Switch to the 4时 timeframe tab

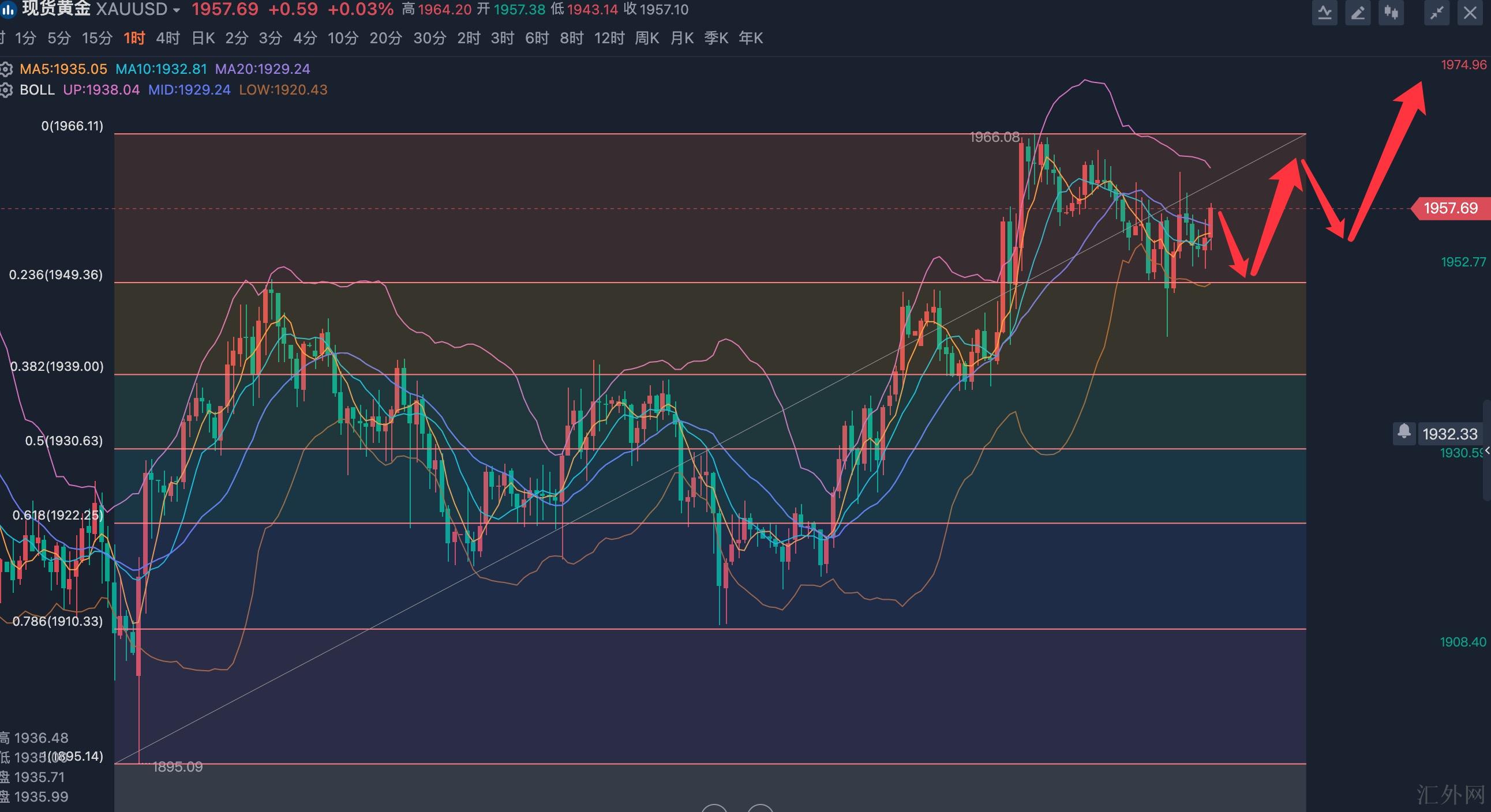tap(168, 38)
